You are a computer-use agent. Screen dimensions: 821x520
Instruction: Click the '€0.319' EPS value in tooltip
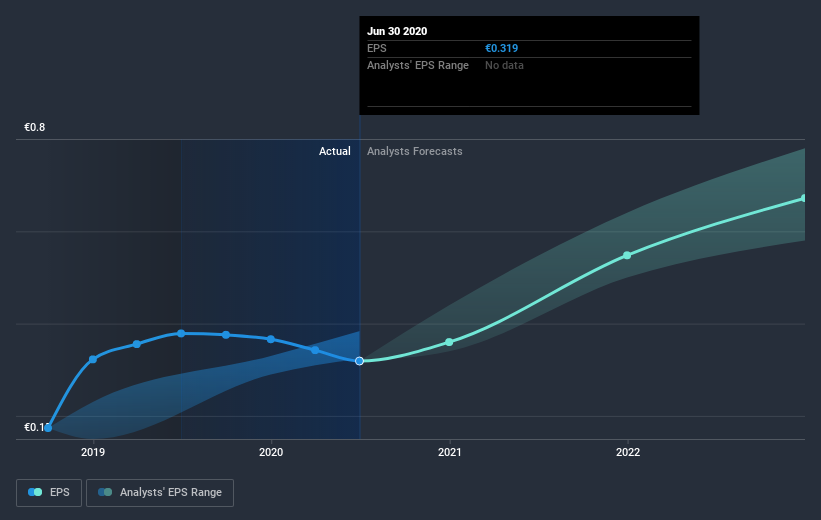[502, 48]
